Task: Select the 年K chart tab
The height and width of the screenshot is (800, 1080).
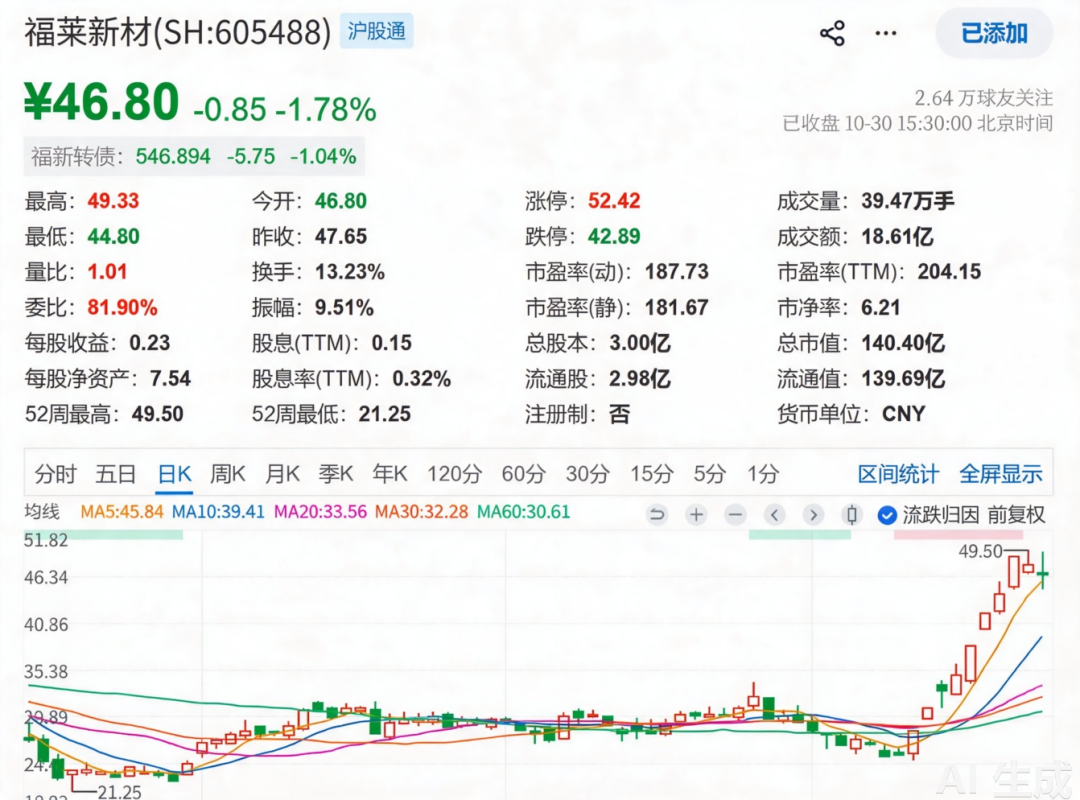Action: 390,474
